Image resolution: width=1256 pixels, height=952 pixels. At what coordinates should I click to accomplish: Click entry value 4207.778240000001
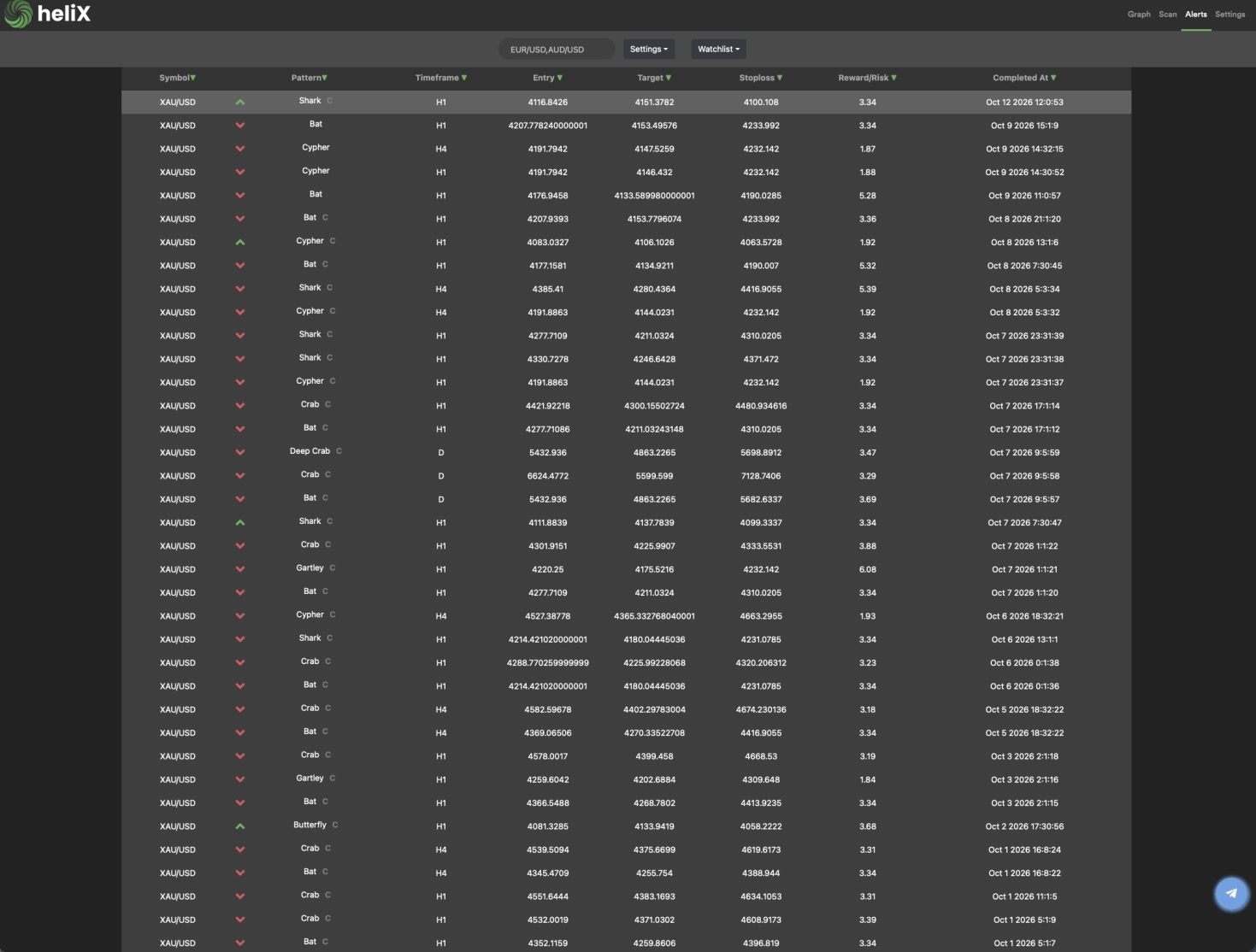[548, 126]
